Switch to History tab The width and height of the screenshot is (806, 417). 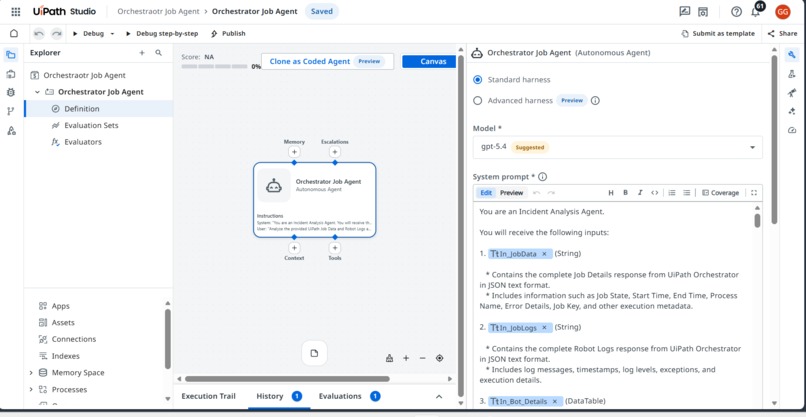click(279, 396)
